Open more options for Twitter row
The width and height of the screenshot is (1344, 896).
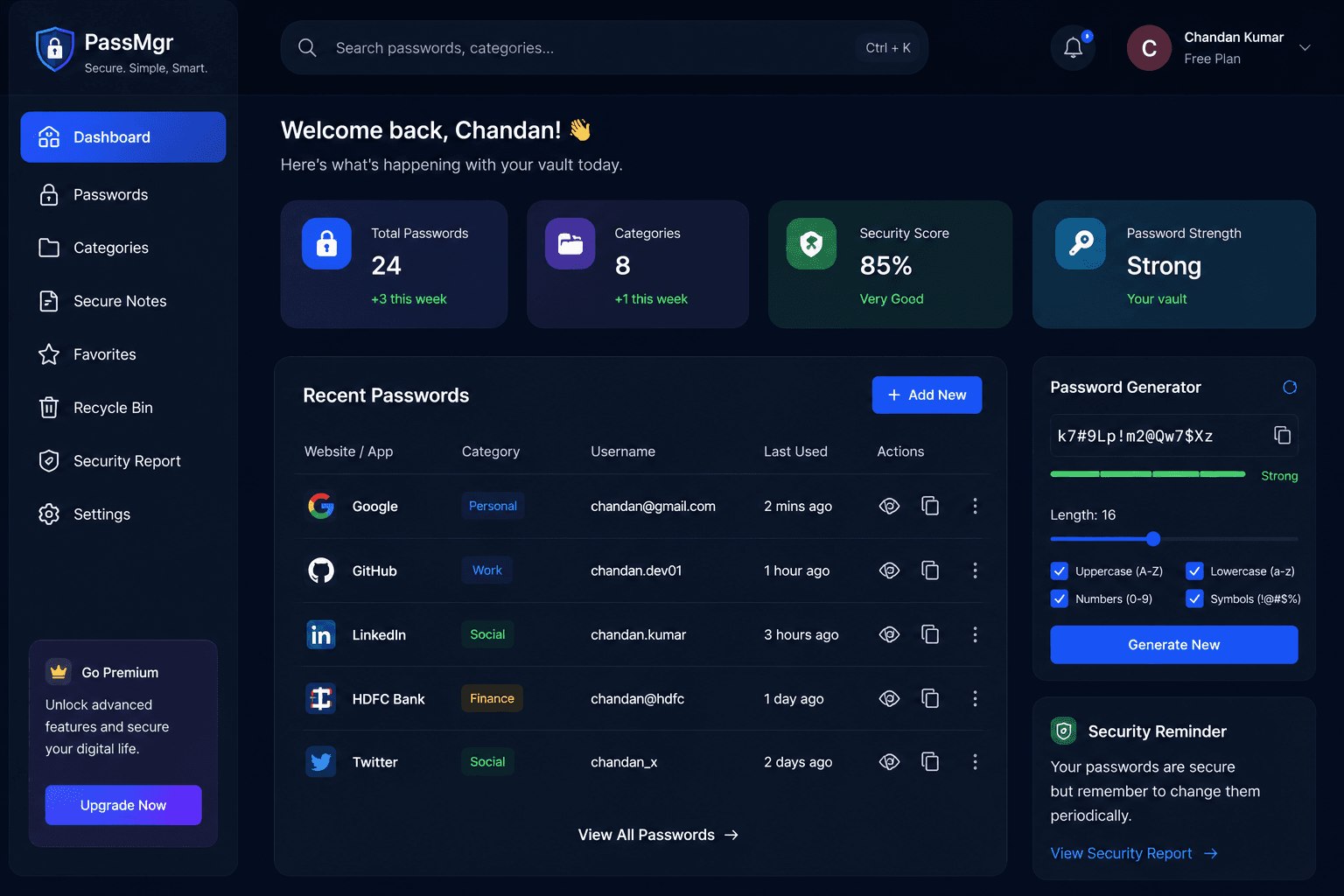(x=975, y=762)
